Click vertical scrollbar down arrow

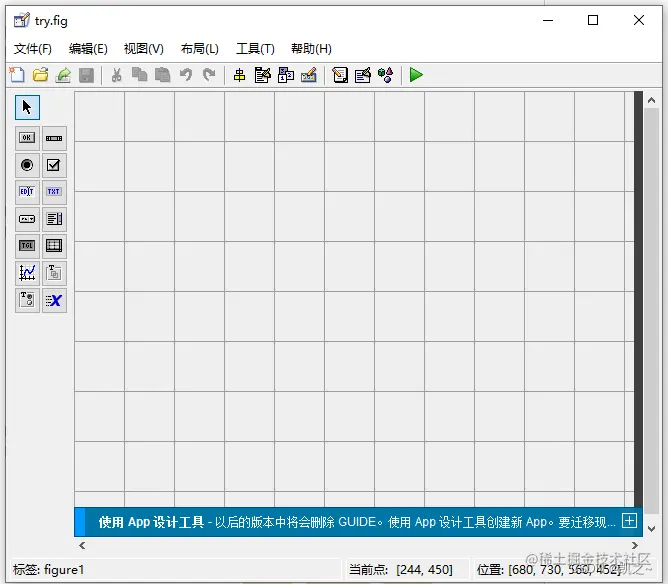651,529
